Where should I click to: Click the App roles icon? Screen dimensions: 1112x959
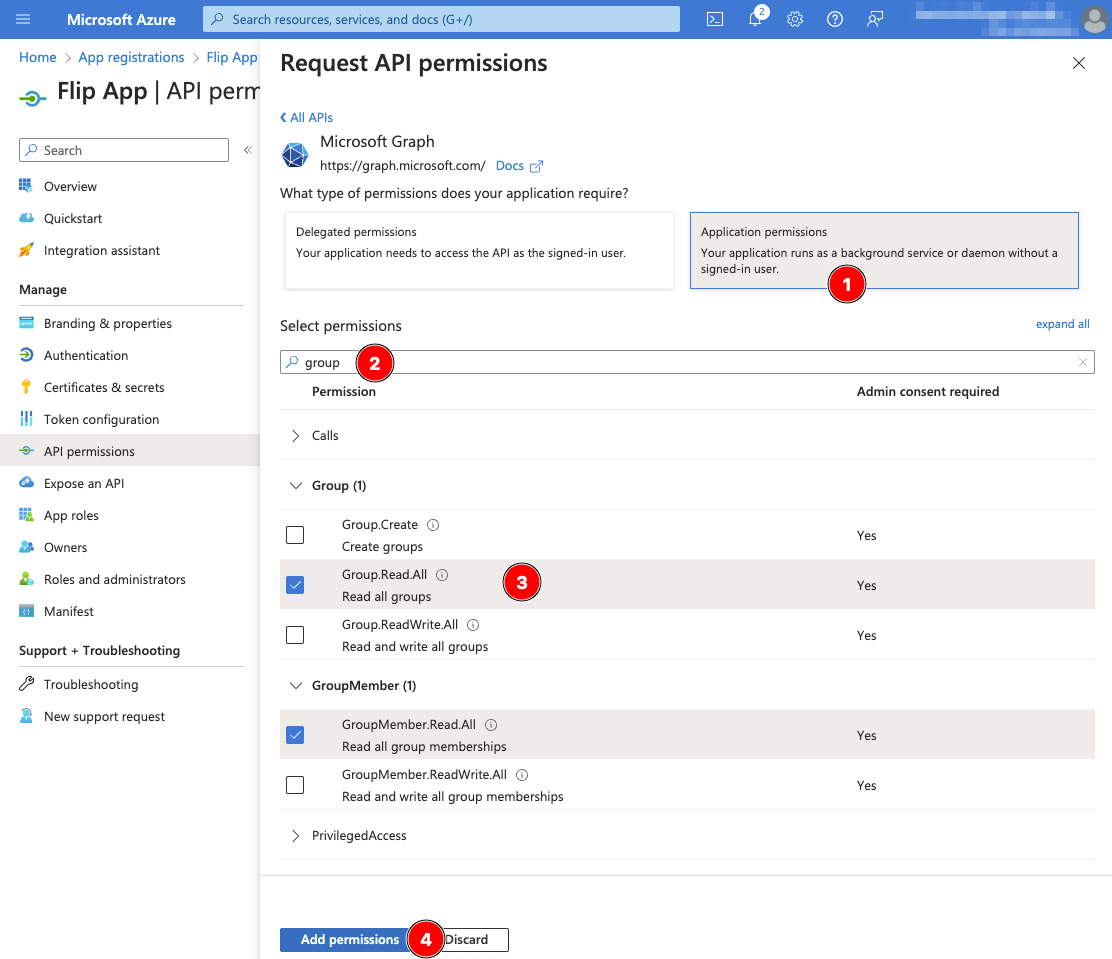26,515
